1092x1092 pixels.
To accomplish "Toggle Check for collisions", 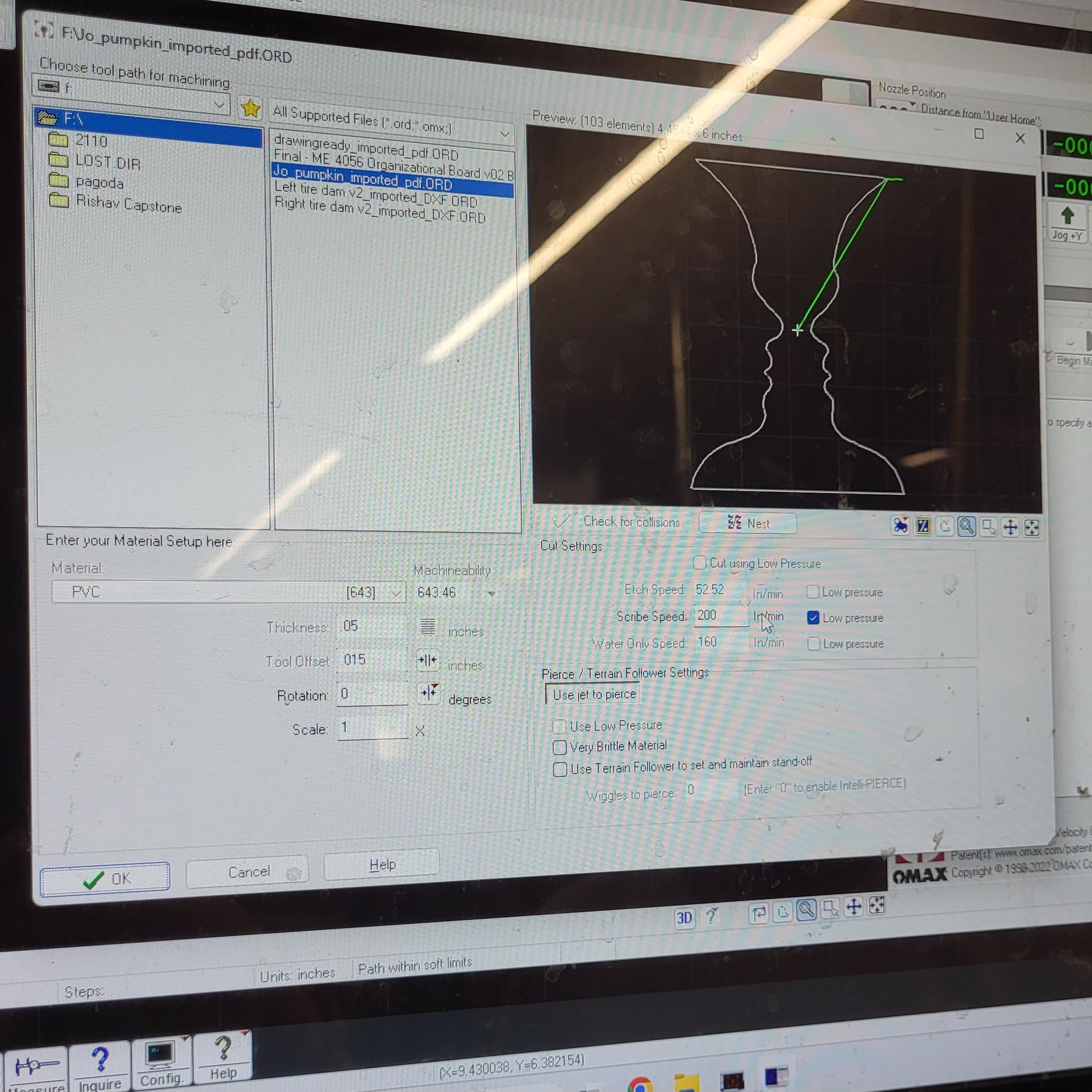I will (x=617, y=521).
